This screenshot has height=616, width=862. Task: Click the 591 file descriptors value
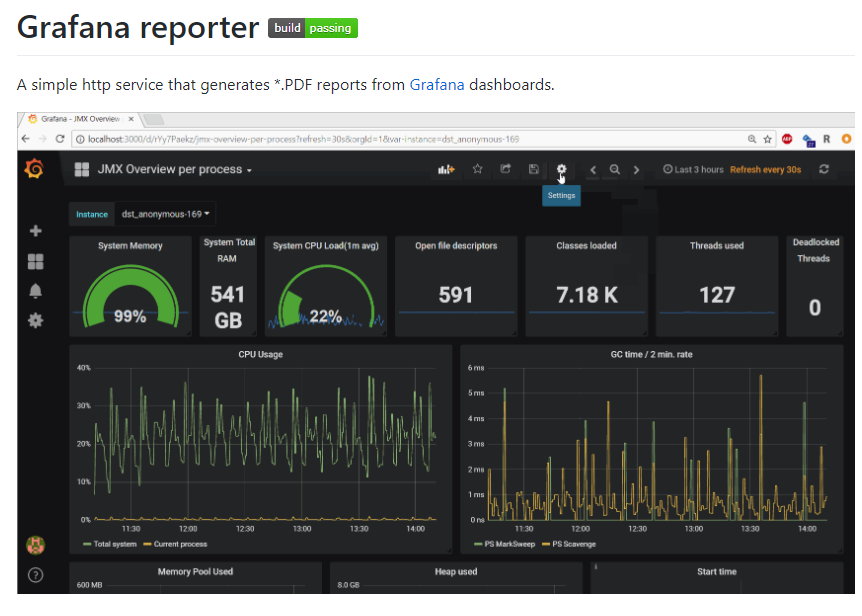tap(456, 295)
